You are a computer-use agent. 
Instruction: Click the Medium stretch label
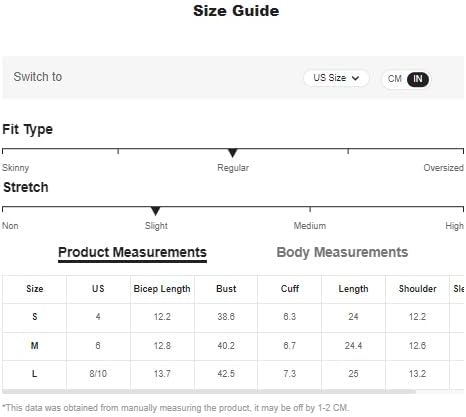click(x=310, y=226)
